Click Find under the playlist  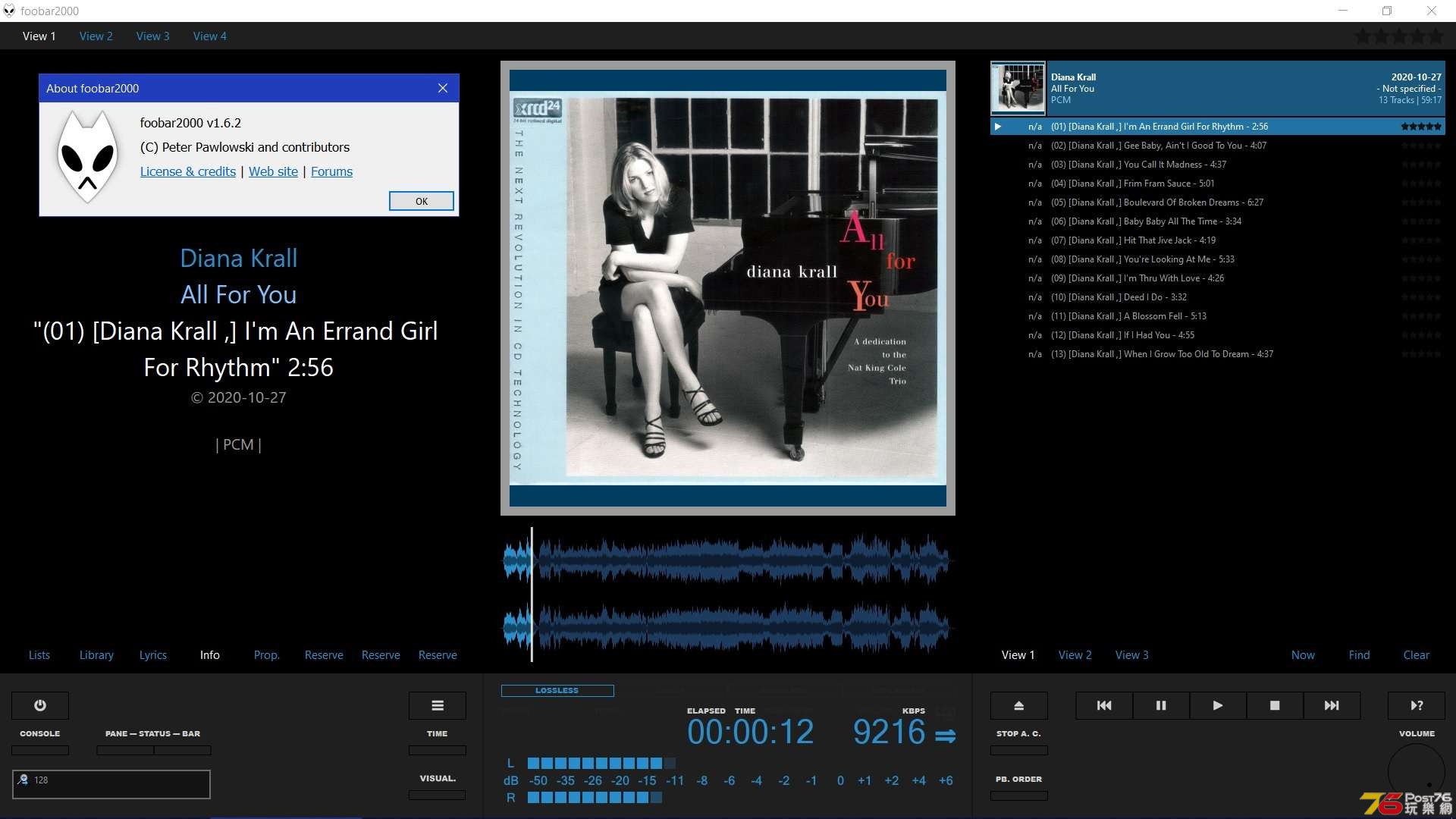point(1360,654)
